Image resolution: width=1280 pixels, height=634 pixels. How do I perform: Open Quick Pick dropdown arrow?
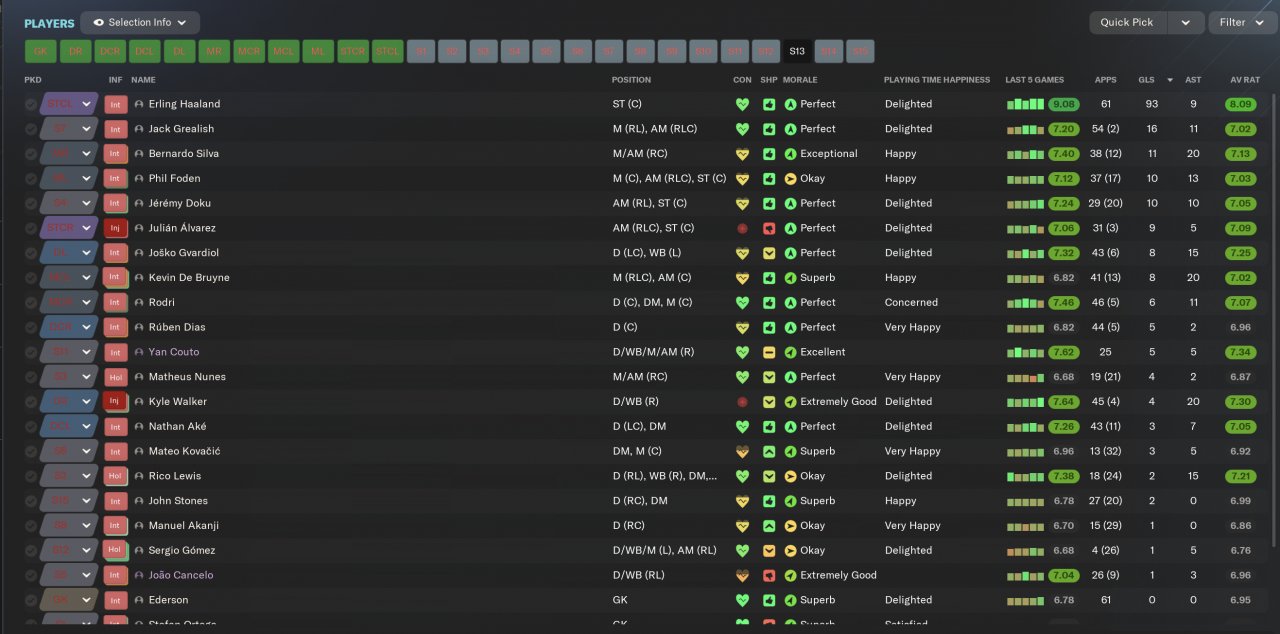pos(1185,22)
